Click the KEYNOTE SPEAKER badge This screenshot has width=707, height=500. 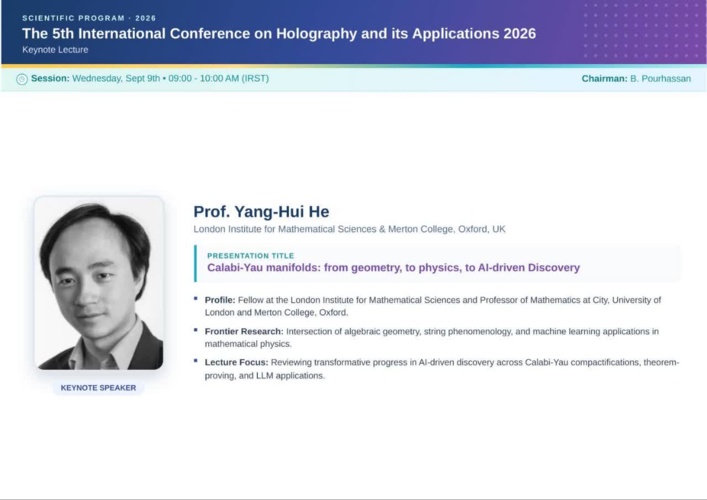98,388
